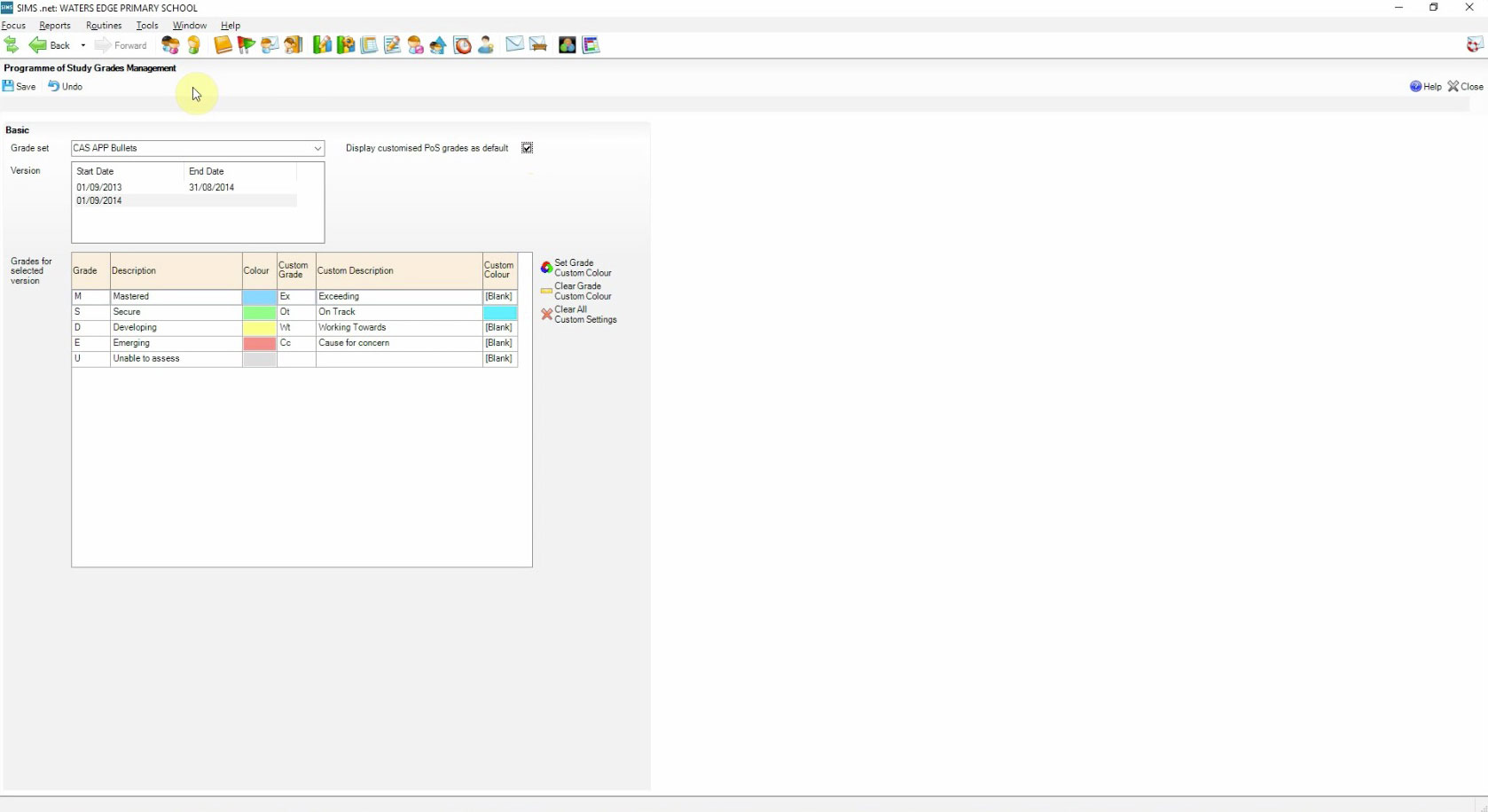This screenshot has height=812, width=1488.
Task: Open the Help page
Action: (1425, 86)
